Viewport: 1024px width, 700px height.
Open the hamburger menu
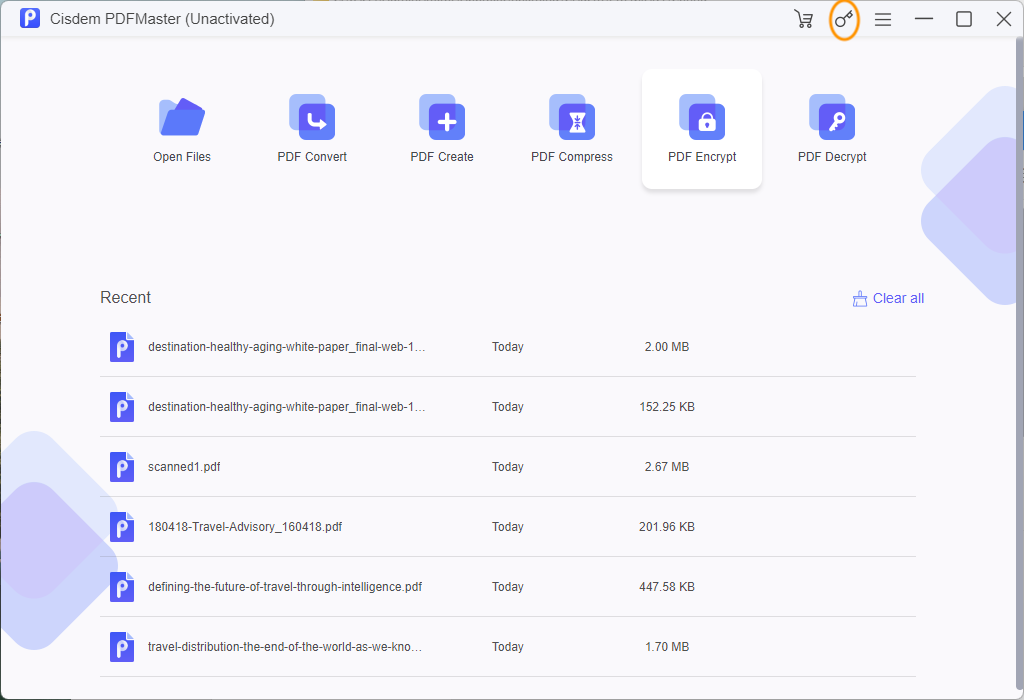click(883, 19)
